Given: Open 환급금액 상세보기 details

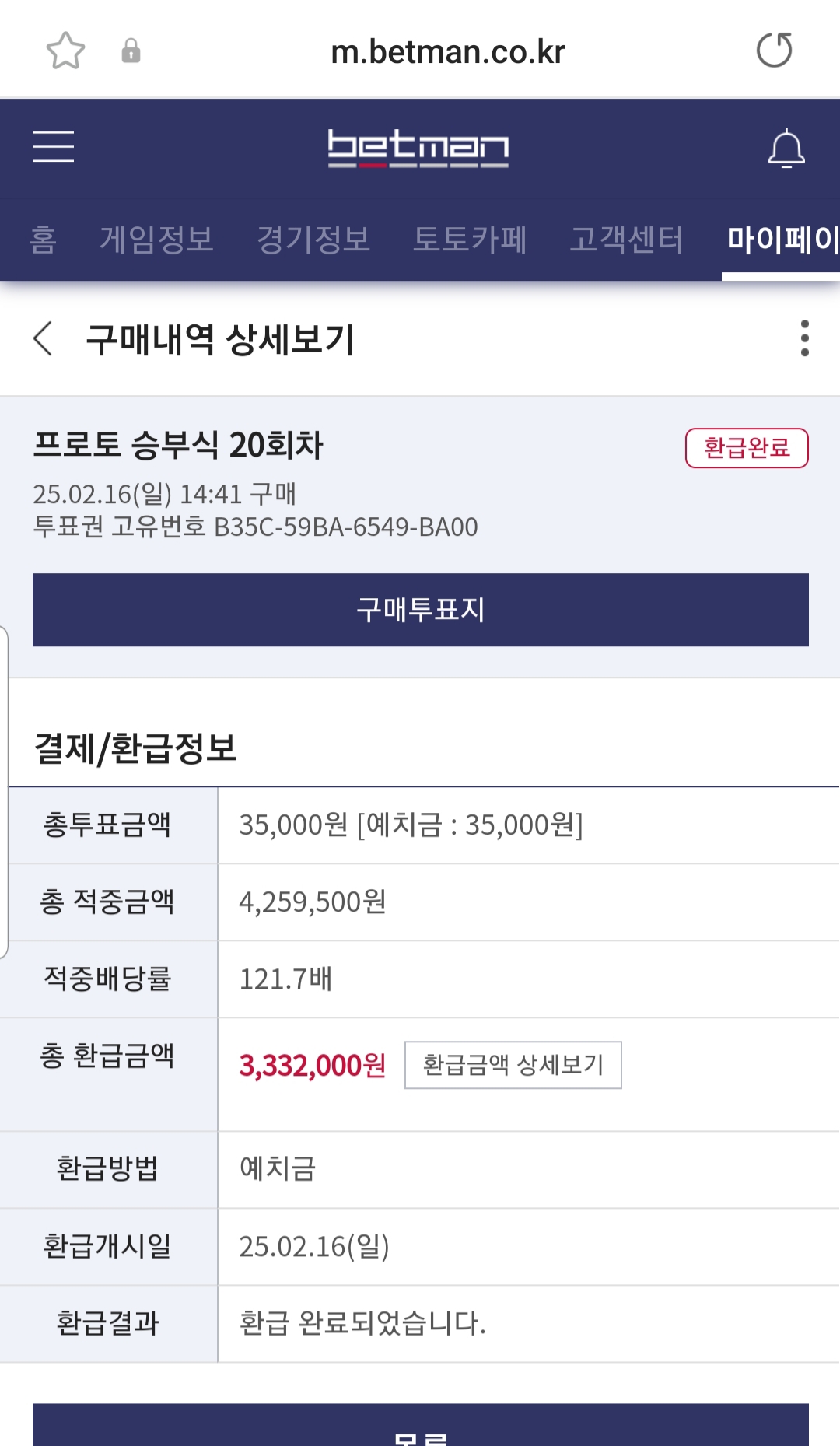Looking at the screenshot, I should tap(513, 1065).
